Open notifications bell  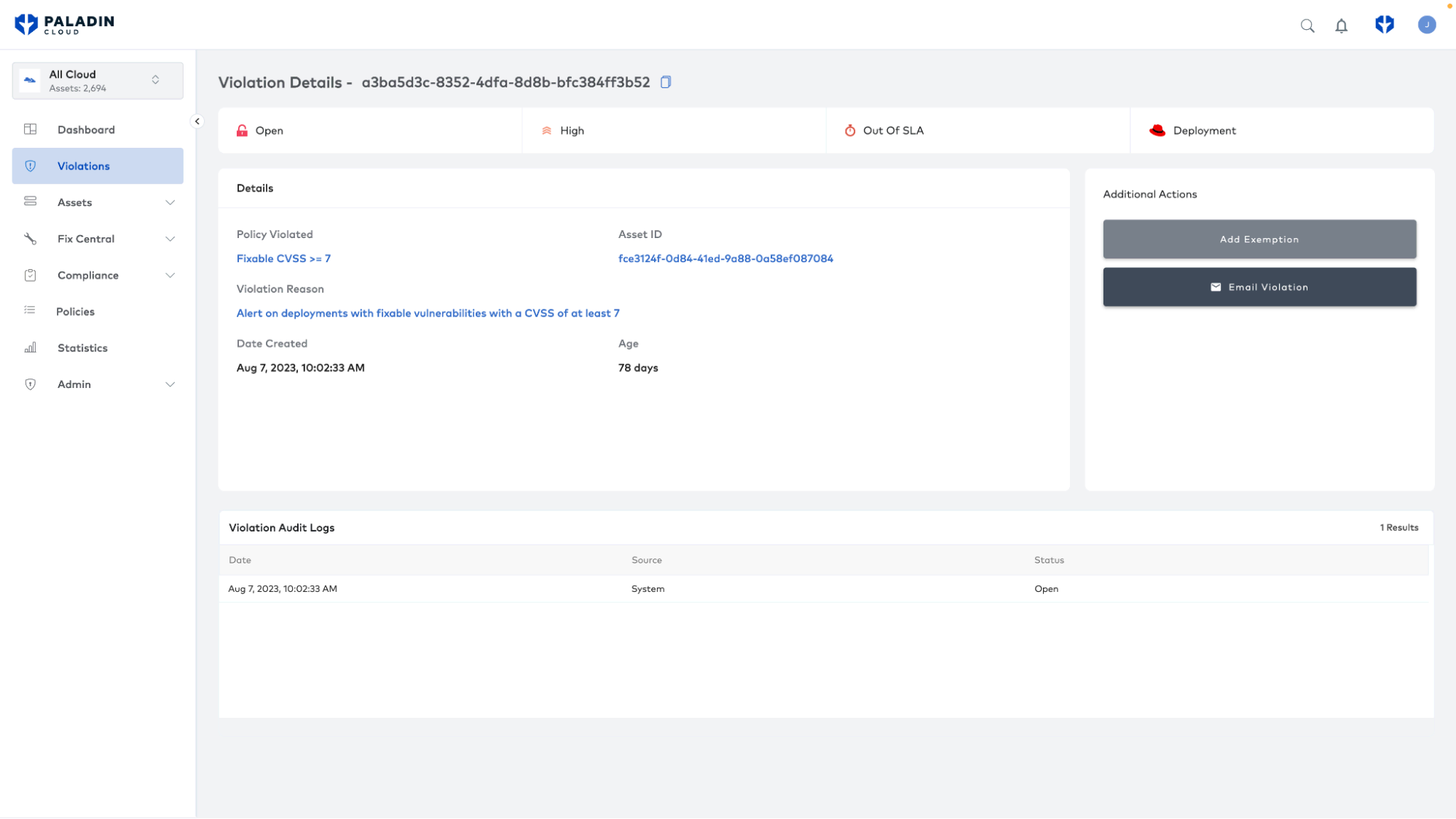tap(1341, 26)
